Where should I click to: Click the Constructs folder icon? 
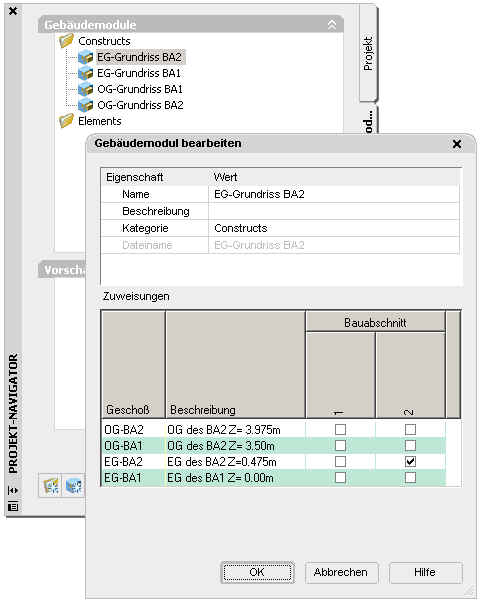point(66,41)
